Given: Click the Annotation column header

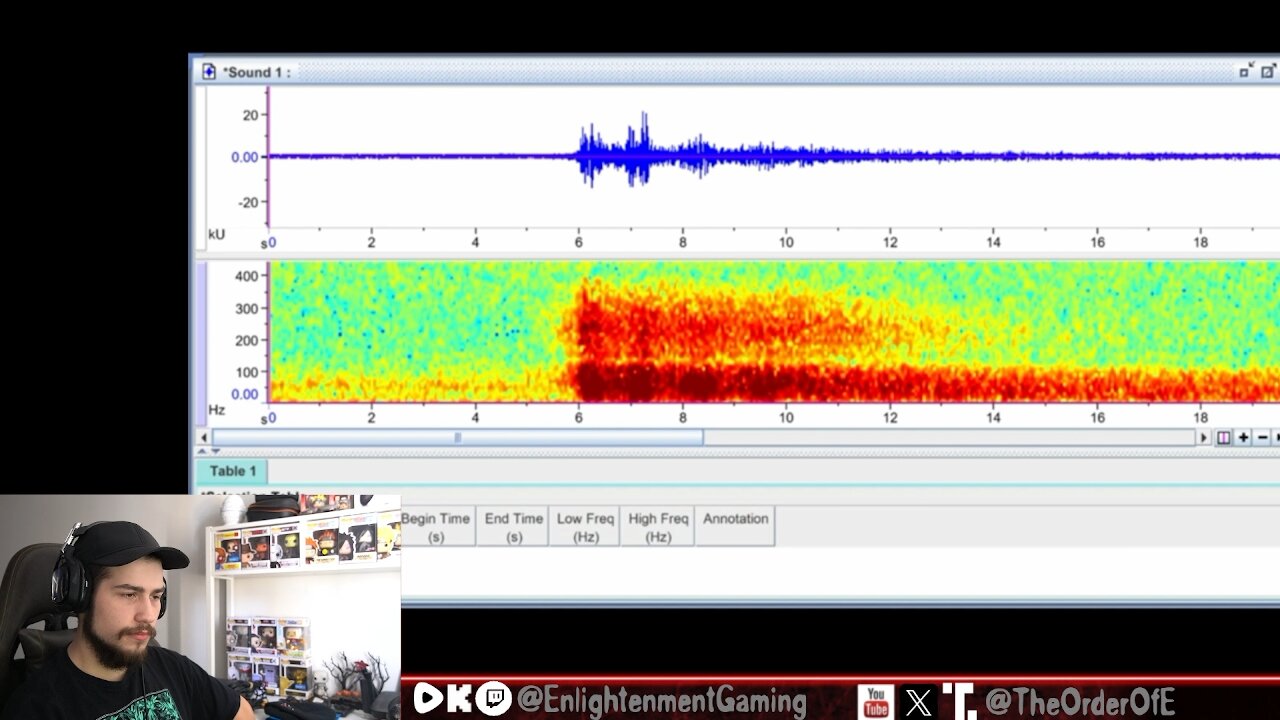Looking at the screenshot, I should click(735, 526).
